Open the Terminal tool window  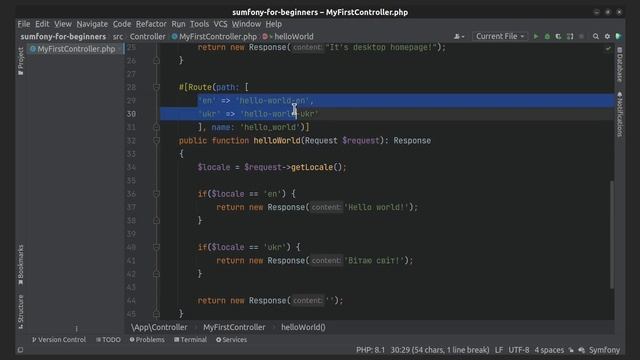(190, 340)
